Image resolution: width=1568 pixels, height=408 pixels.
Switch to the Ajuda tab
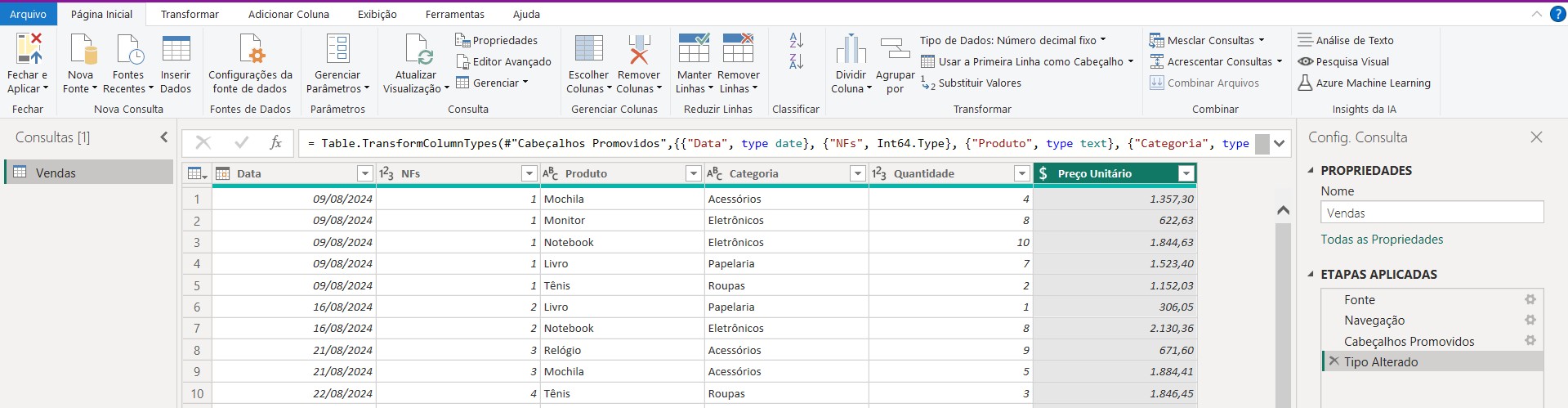coord(526,14)
